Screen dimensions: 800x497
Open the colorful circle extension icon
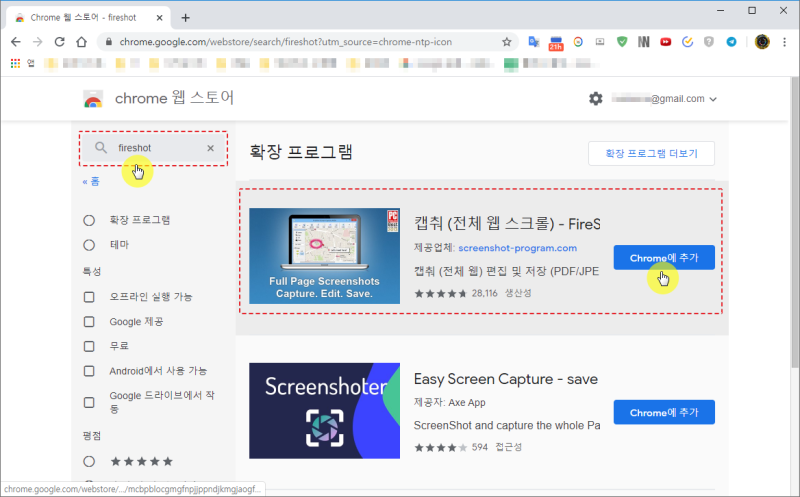(578, 42)
